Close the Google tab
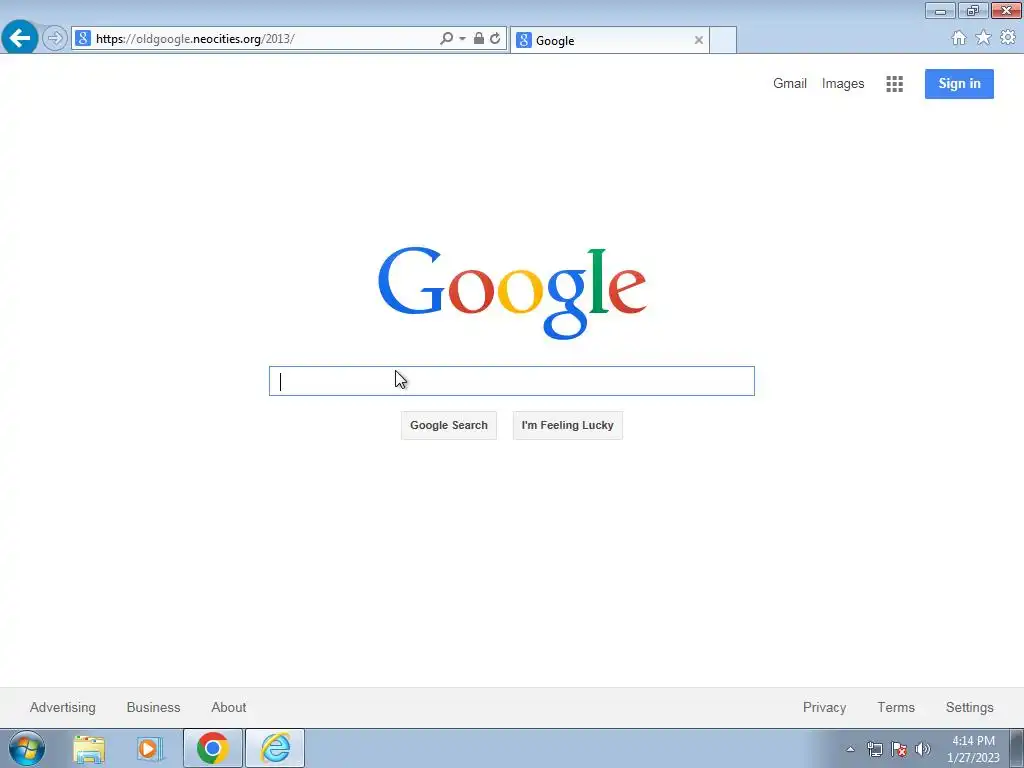The height and width of the screenshot is (768, 1024). [x=698, y=40]
